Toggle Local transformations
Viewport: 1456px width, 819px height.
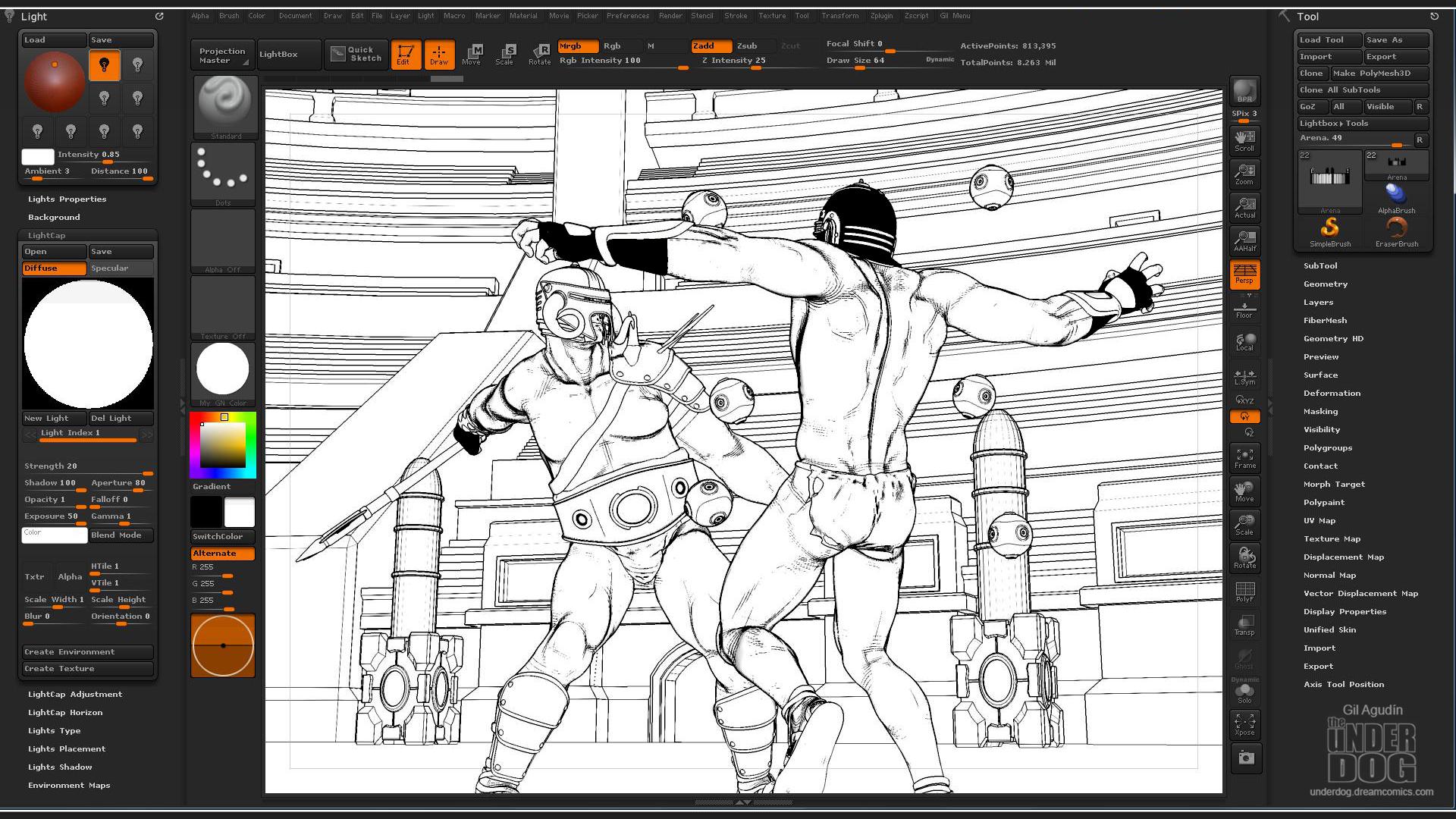point(1244,340)
